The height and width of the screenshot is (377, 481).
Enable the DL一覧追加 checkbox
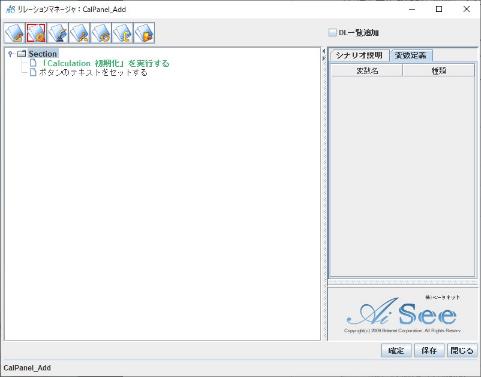(x=332, y=32)
